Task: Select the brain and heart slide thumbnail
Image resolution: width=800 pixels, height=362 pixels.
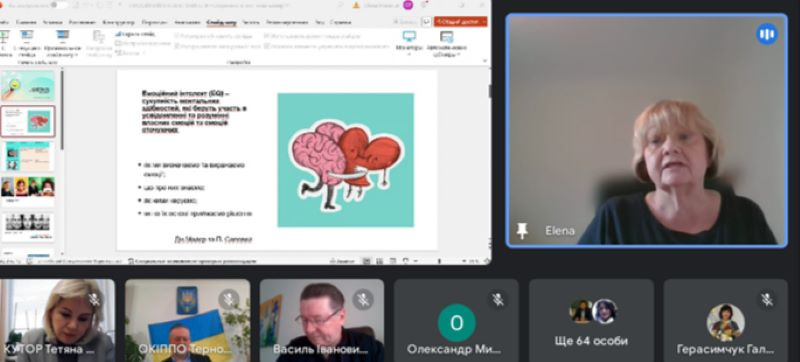Action: pos(28,121)
